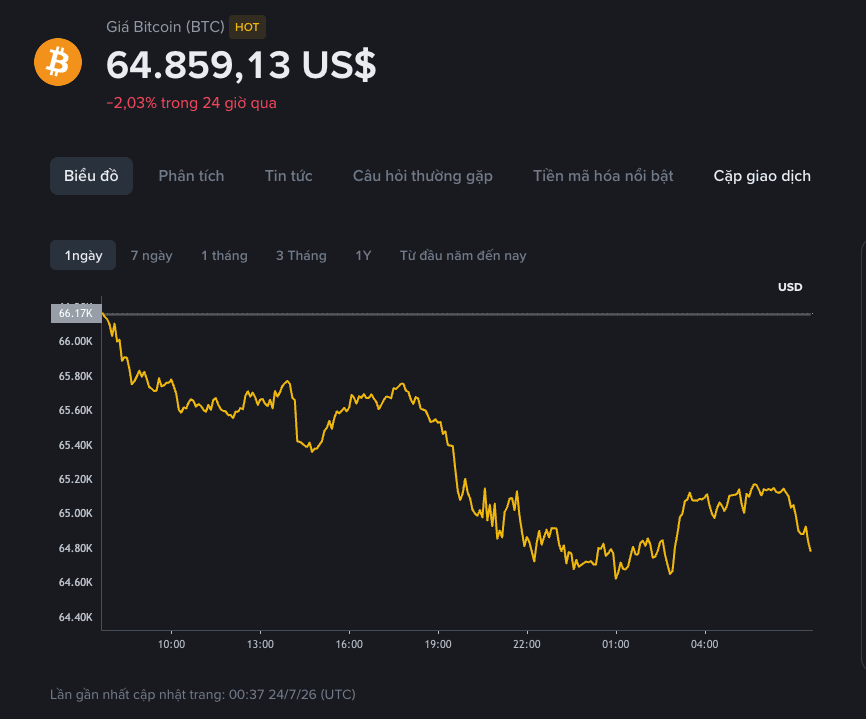866x719 pixels.
Task: Open the Tin tức tab
Action: [288, 176]
